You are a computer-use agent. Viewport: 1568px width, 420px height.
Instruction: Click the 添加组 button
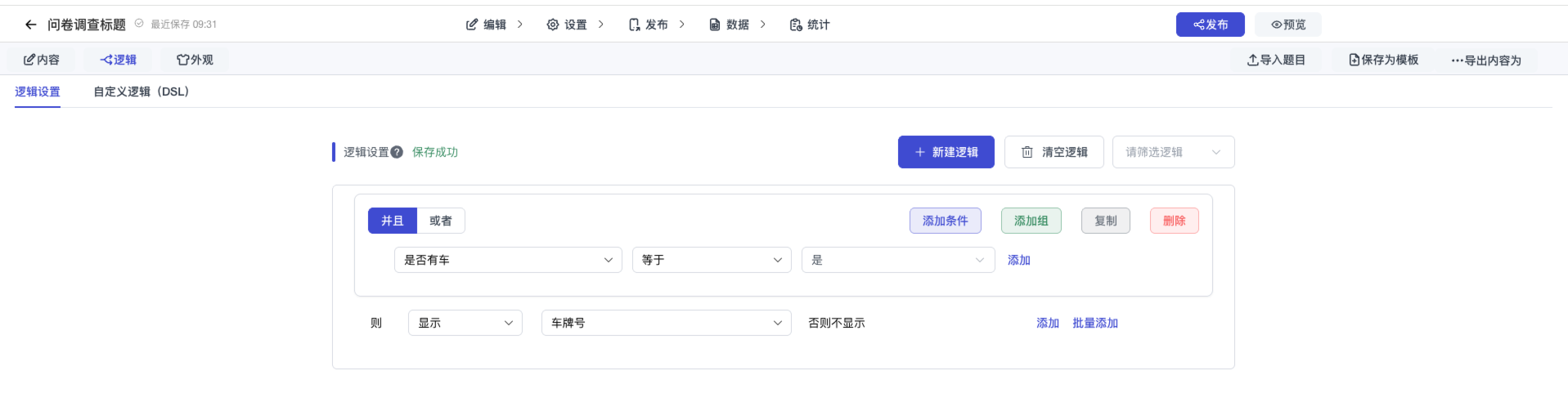click(1031, 221)
